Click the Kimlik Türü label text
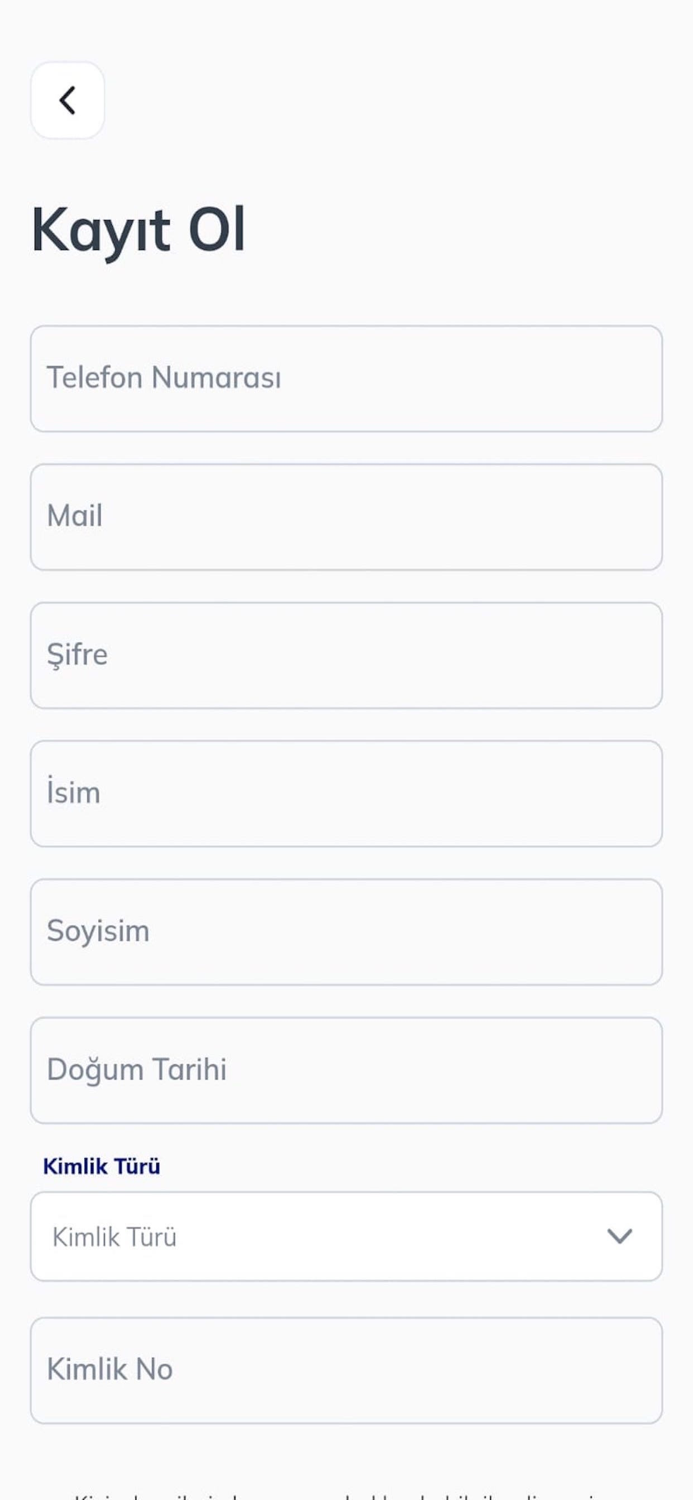This screenshot has width=693, height=1500. (101, 1166)
